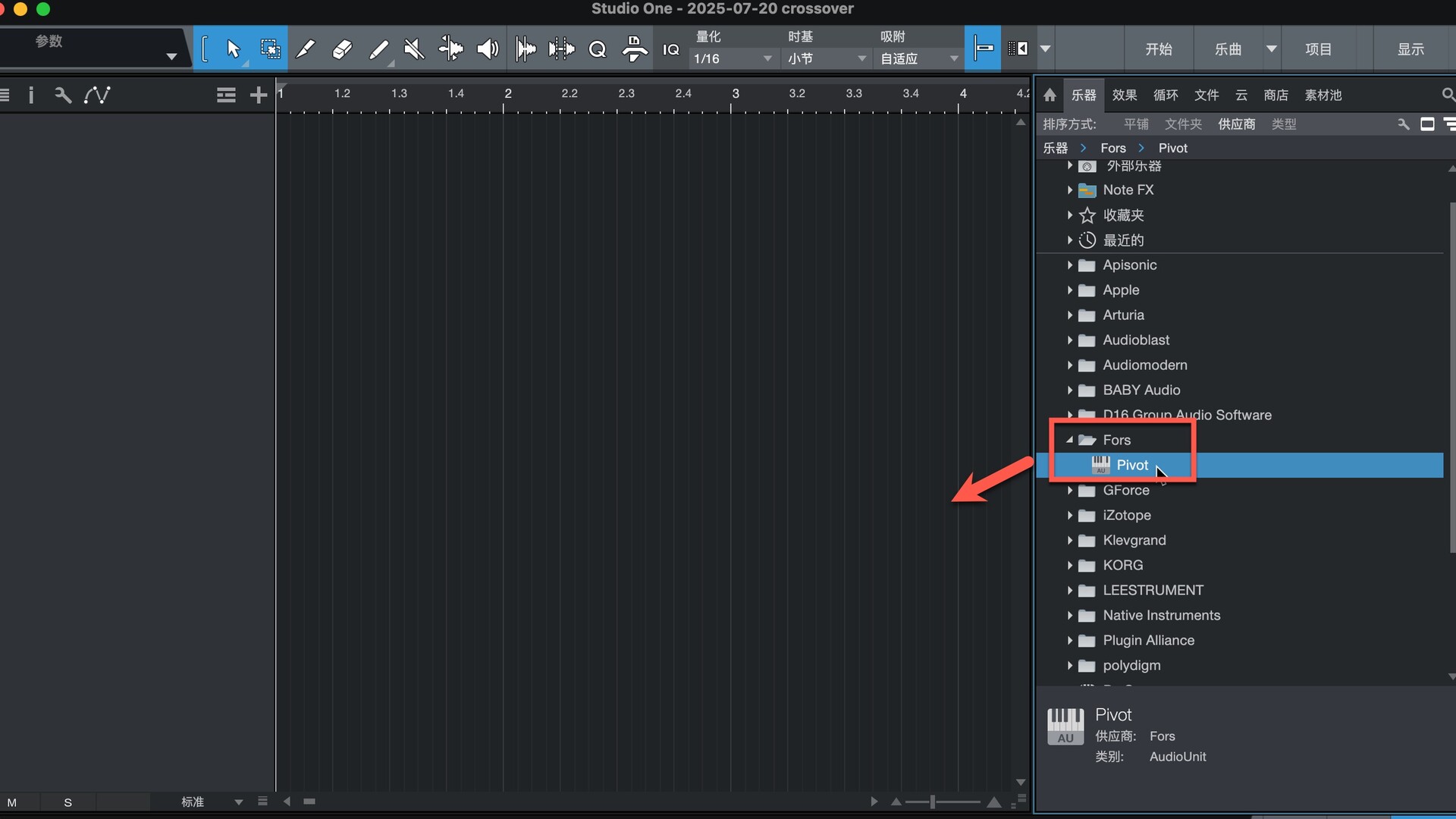Click the Quantize Q icon
The image size is (1456, 819).
click(598, 49)
